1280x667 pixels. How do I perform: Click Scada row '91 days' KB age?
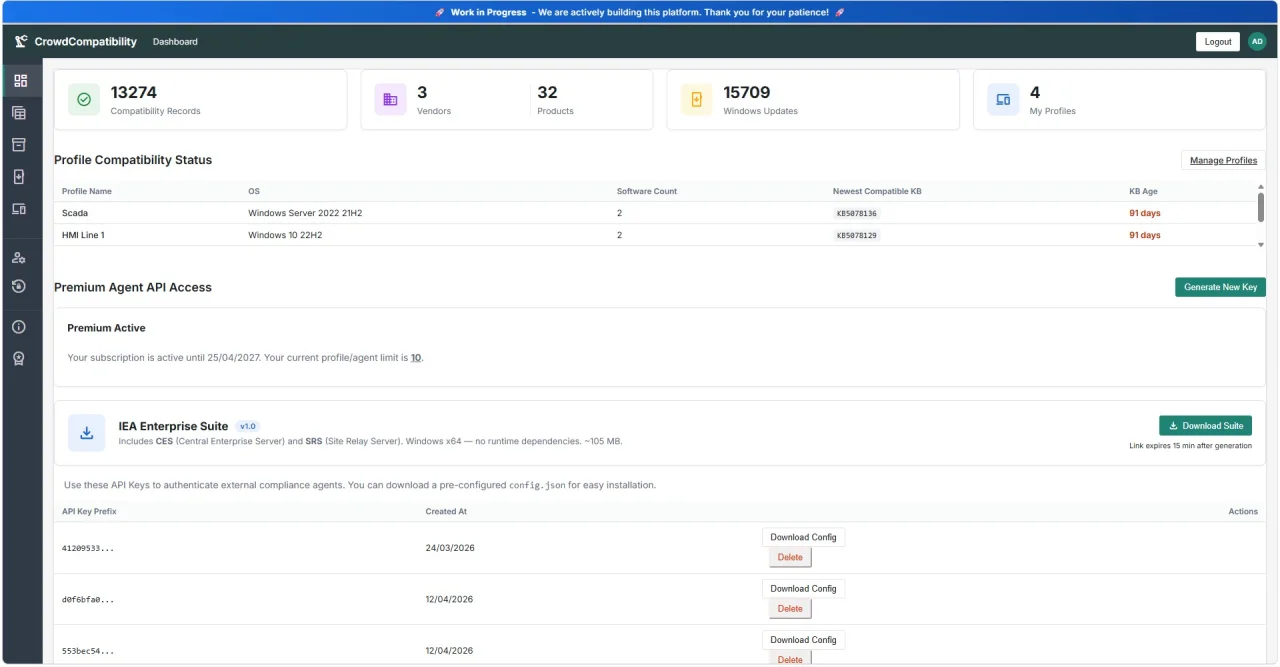(1145, 213)
